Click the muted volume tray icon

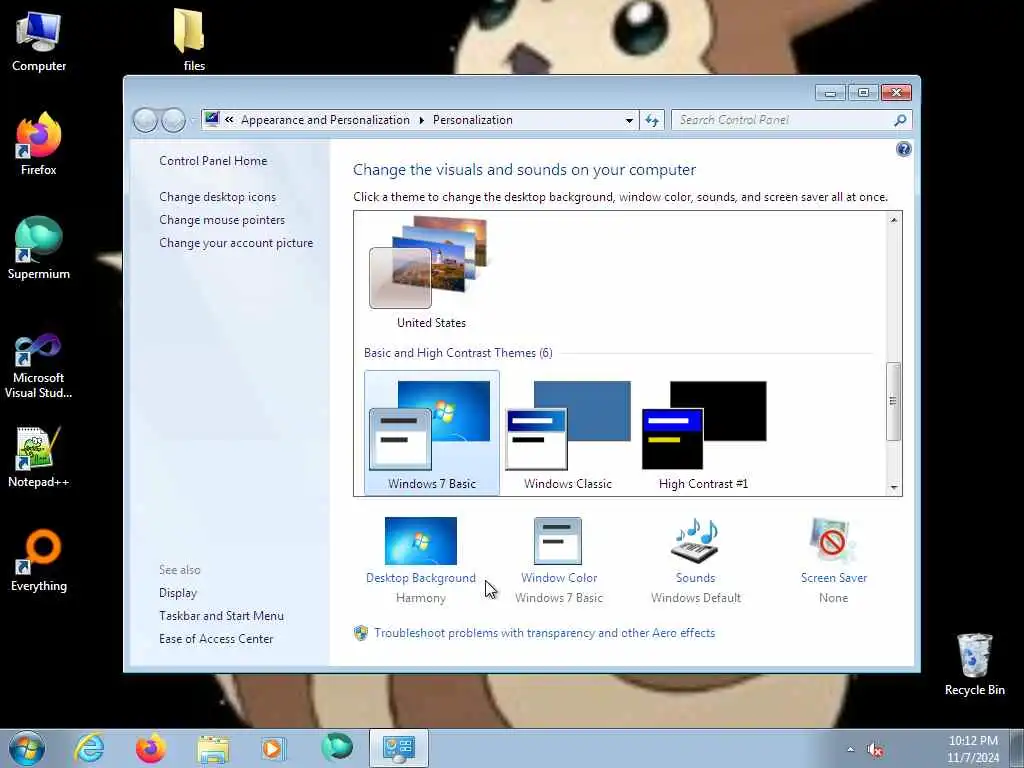(875, 750)
